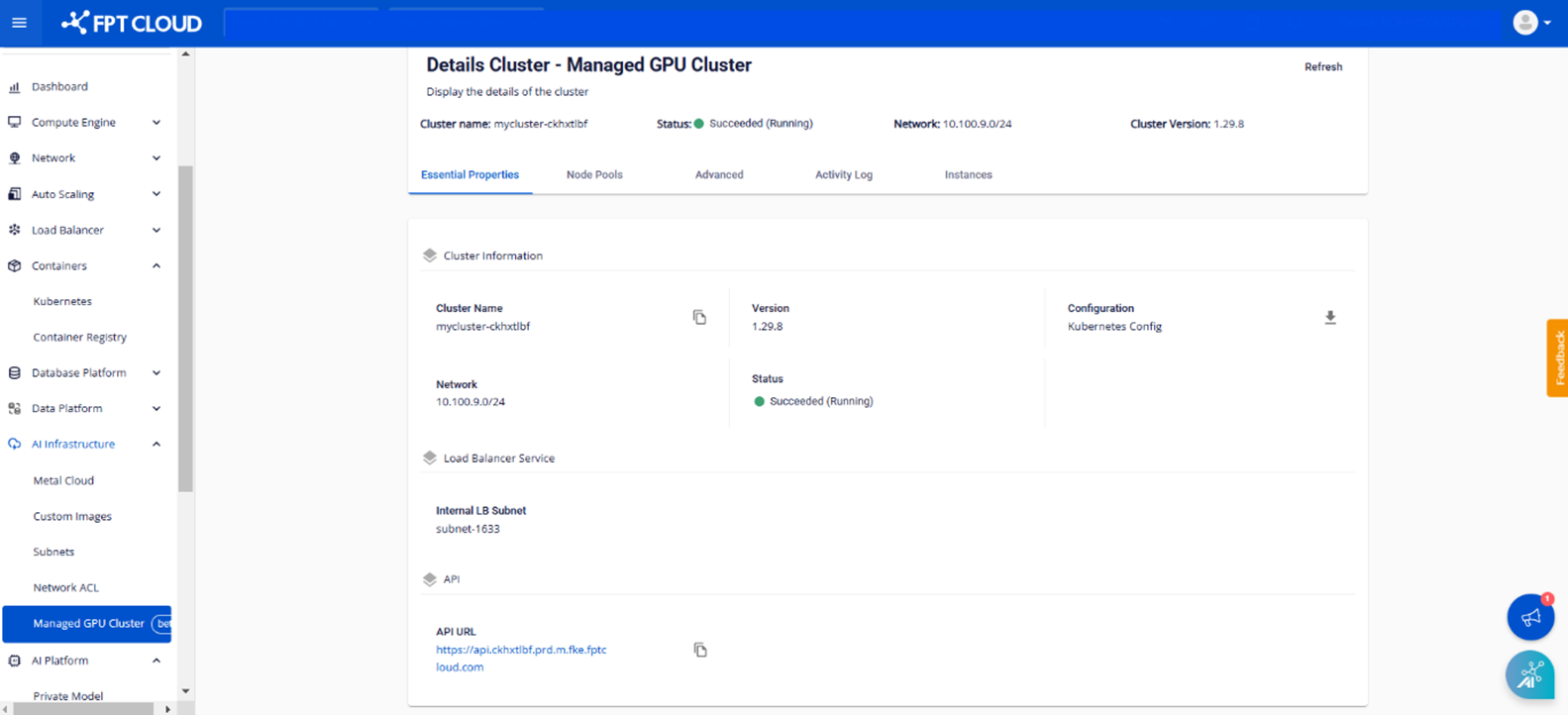This screenshot has width=1568, height=715.
Task: Open the API URL link
Action: [521, 651]
